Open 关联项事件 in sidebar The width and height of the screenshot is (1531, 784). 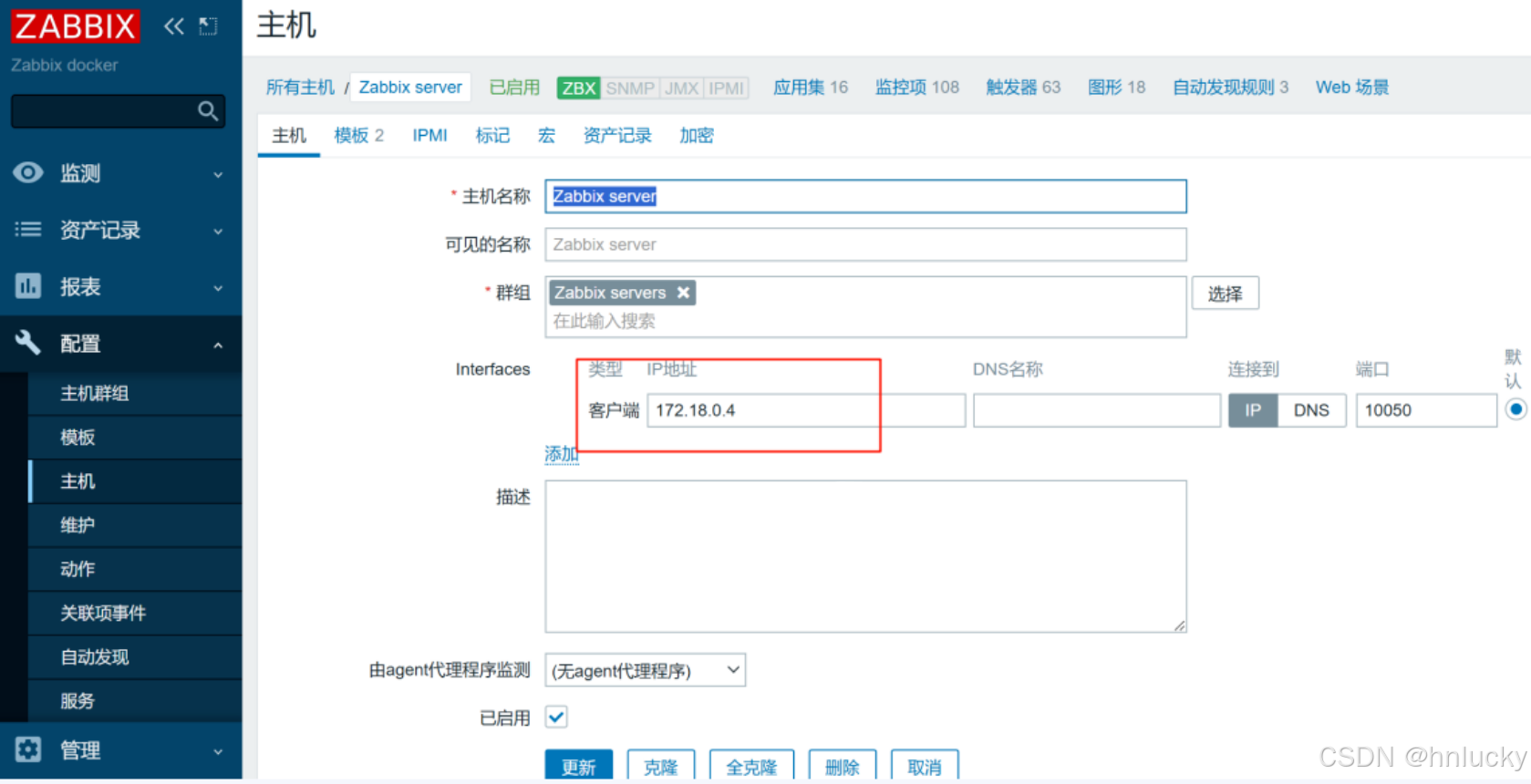[135, 613]
